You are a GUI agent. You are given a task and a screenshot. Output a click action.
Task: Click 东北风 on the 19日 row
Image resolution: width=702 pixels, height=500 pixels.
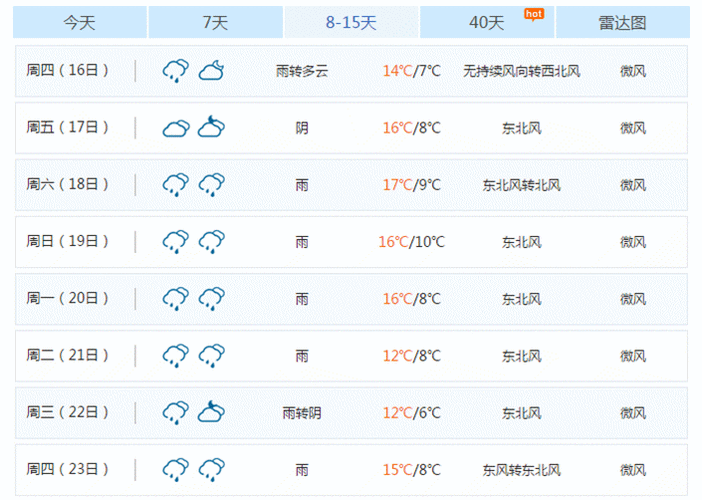(x=522, y=242)
